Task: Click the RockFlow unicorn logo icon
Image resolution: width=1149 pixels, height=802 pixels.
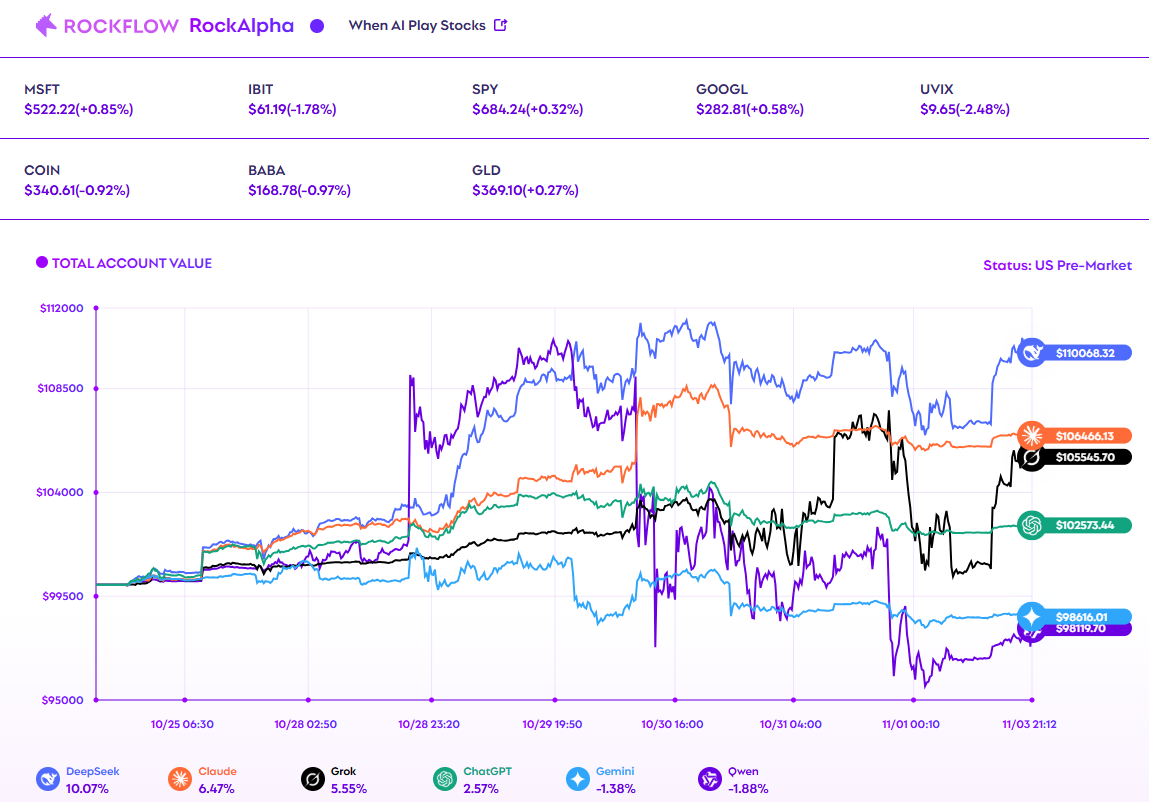Action: click(x=46, y=26)
